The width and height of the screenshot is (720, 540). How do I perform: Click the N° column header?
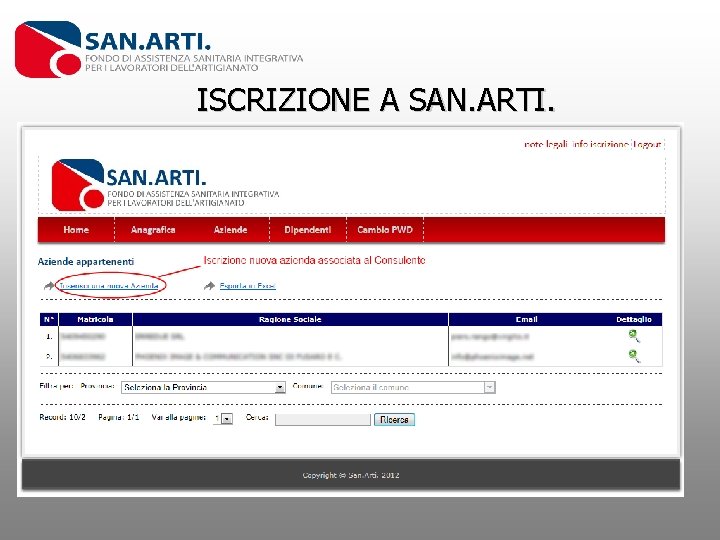(x=49, y=319)
